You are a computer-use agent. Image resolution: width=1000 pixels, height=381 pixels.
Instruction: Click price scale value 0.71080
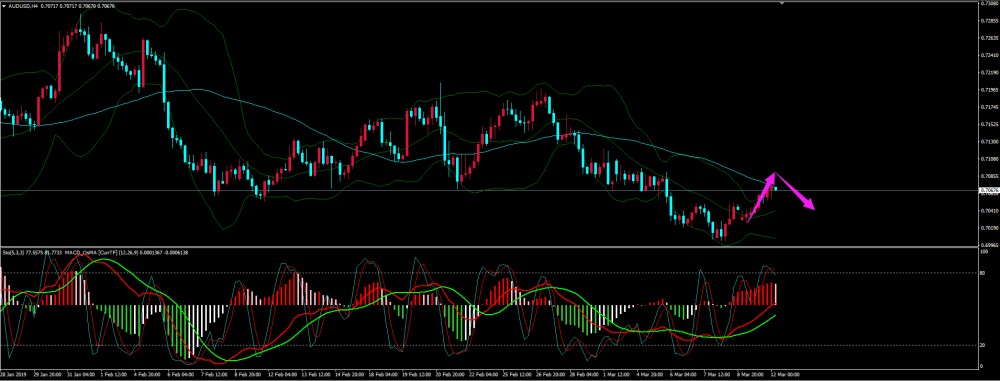pos(989,158)
